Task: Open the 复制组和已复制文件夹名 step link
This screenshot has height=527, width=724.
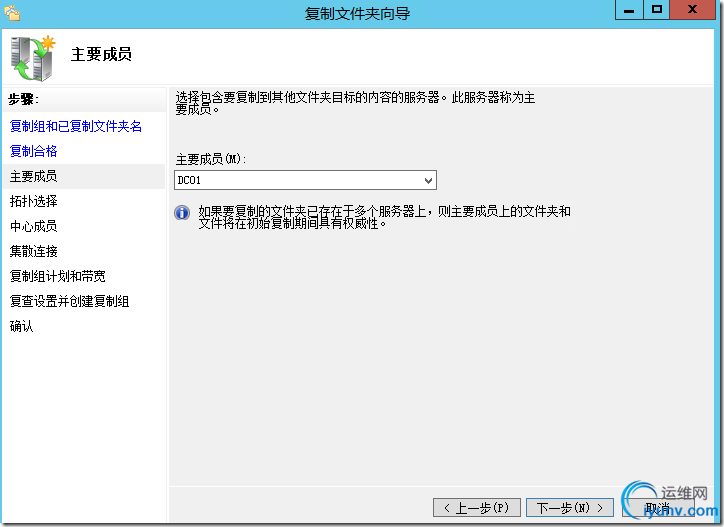Action: pos(76,126)
